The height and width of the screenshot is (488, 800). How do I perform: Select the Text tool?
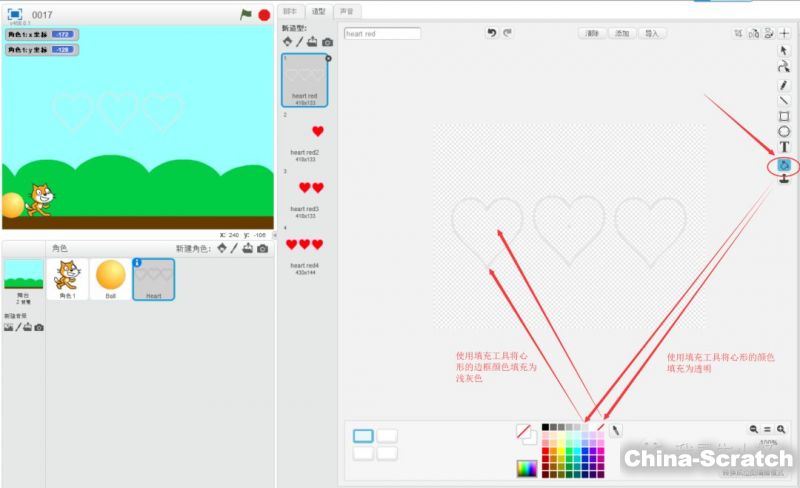coord(784,147)
